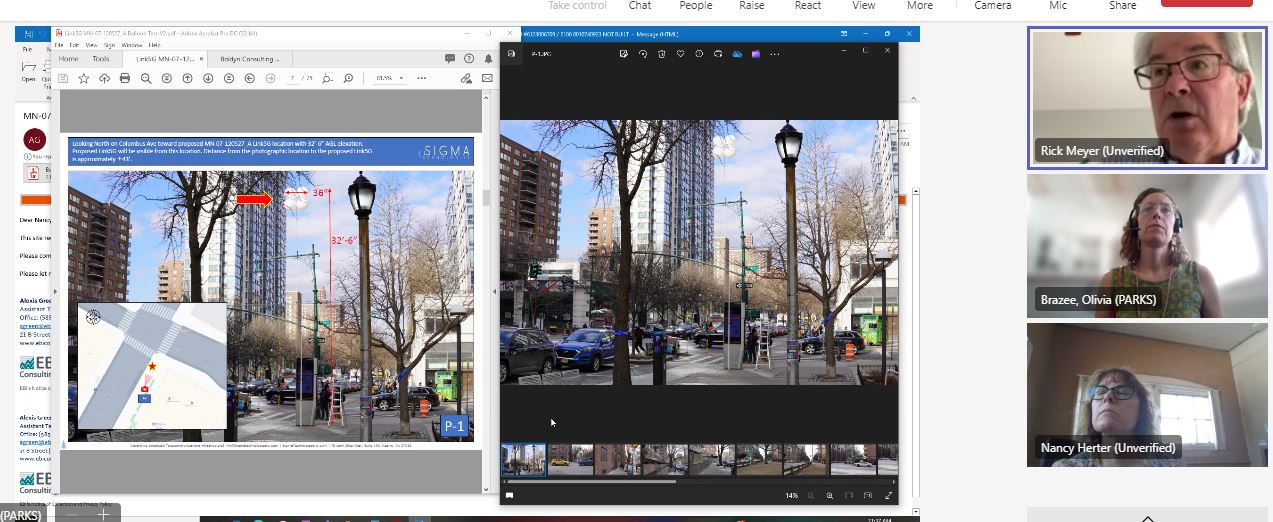
Task: Enter fullscreen in the Photos viewer
Action: click(x=887, y=496)
